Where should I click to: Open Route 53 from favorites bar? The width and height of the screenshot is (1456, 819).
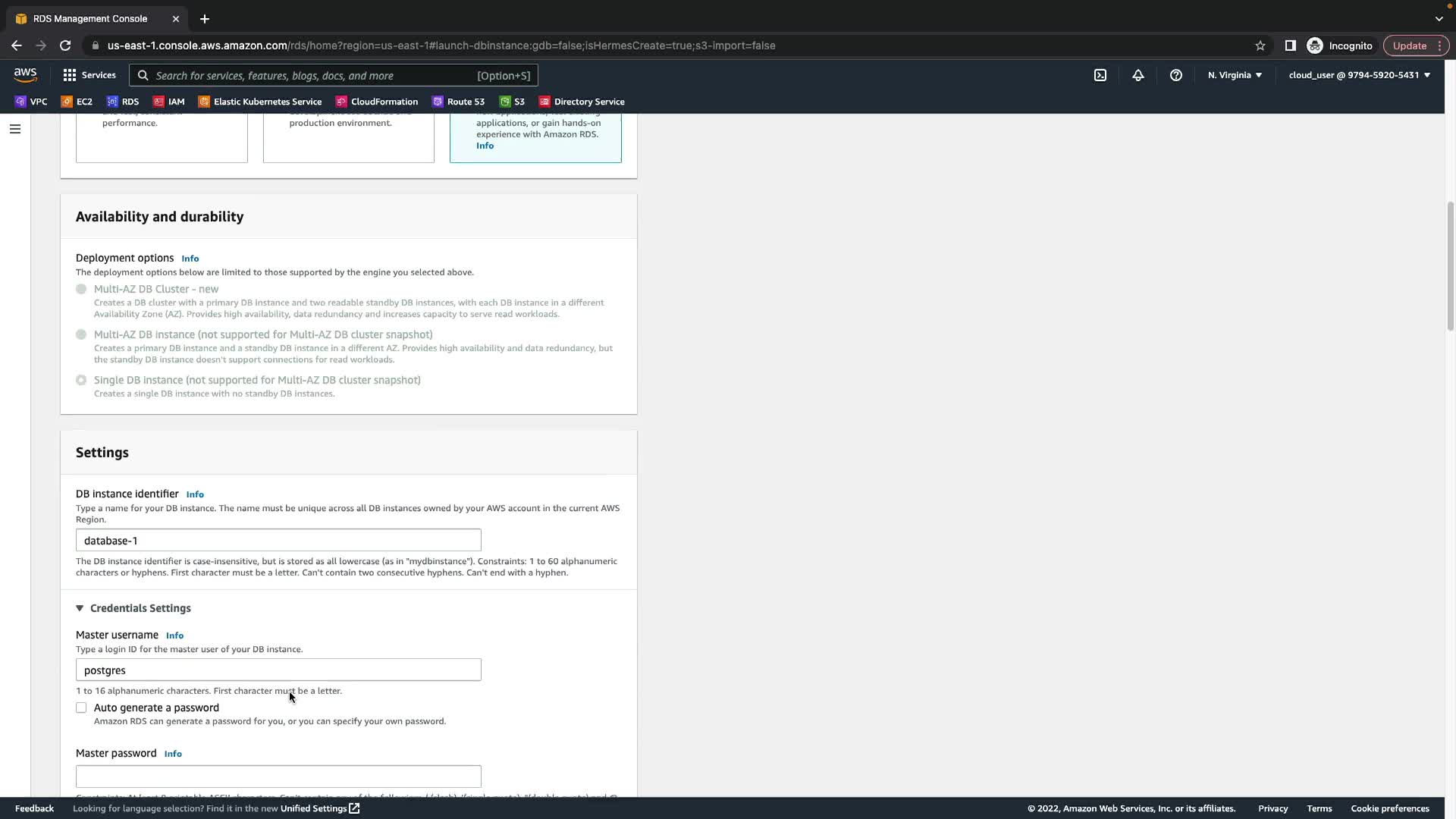pos(458,102)
